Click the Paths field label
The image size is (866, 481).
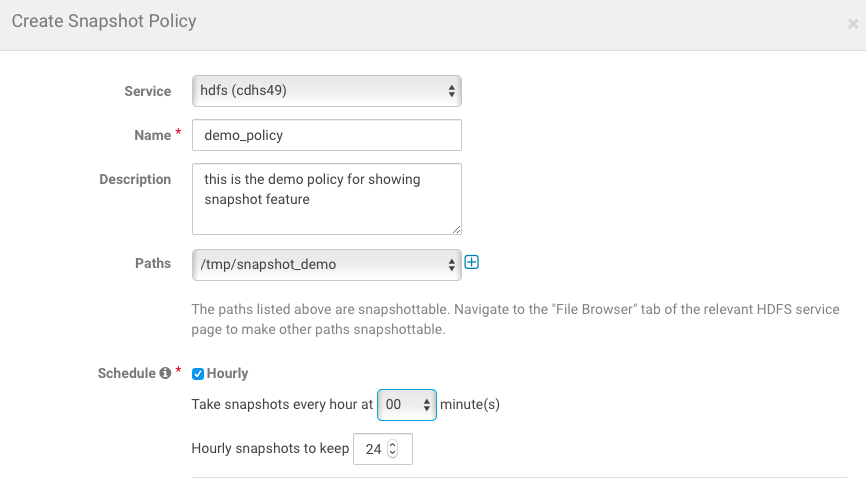[x=153, y=263]
